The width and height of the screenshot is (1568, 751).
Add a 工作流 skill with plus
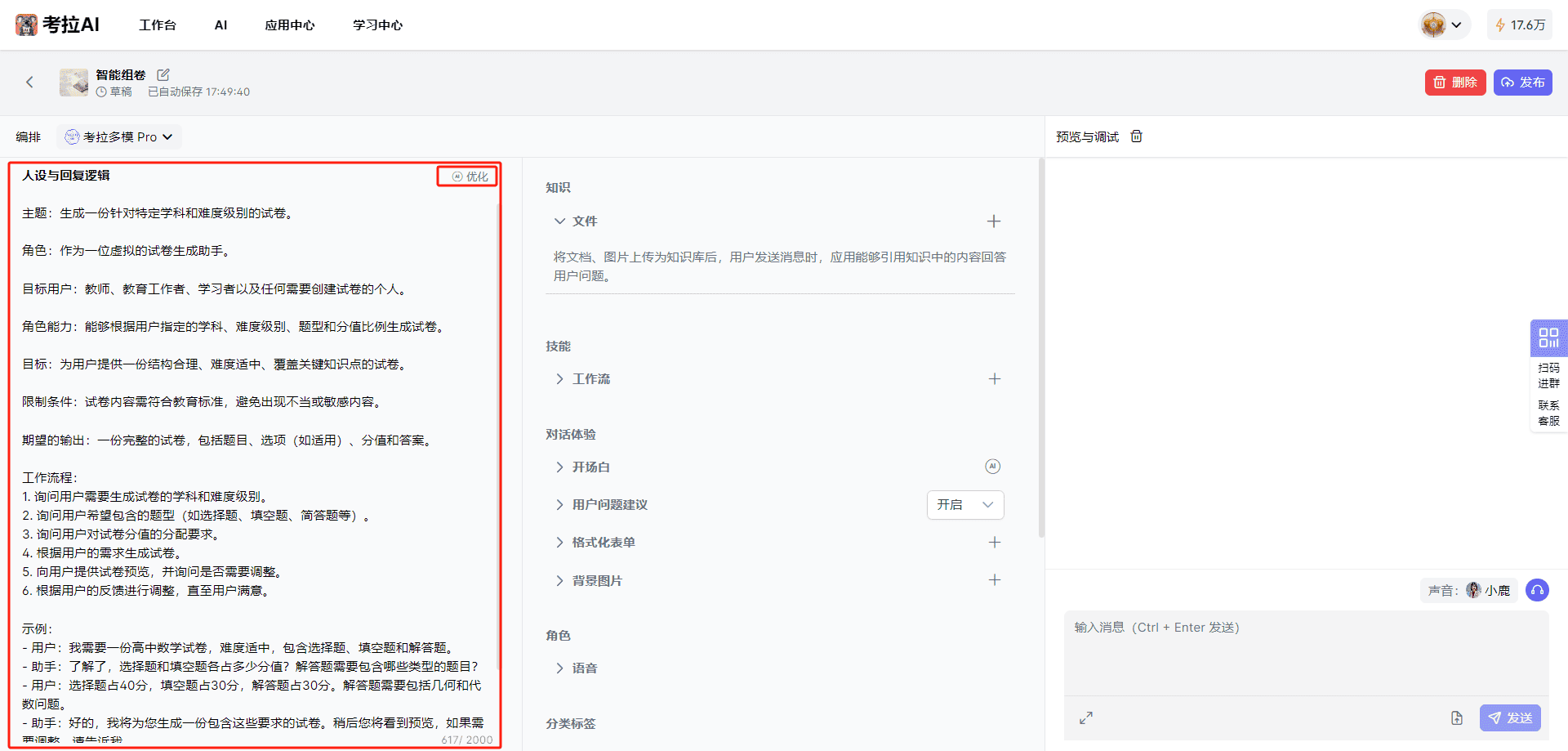coord(994,378)
